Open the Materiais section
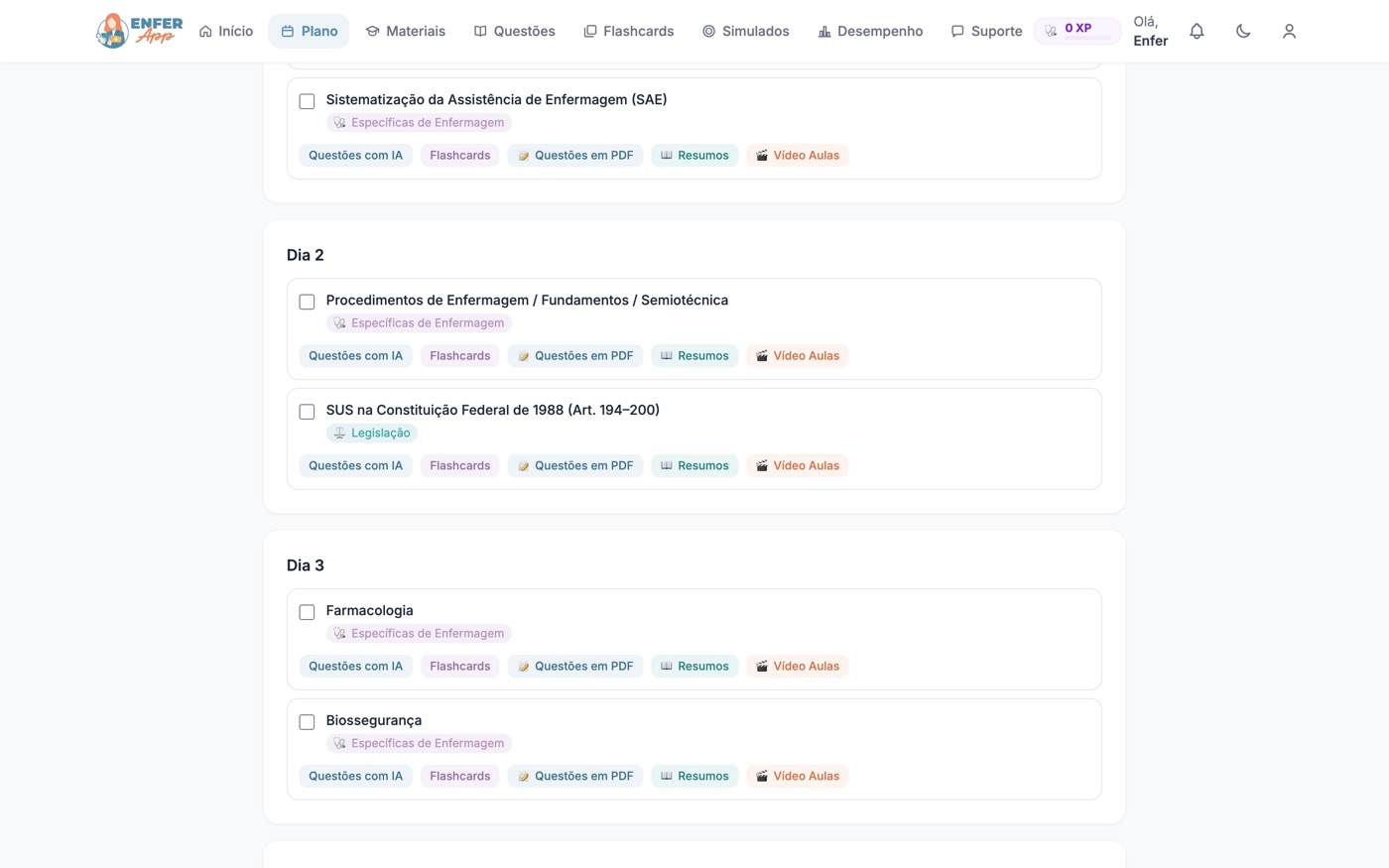Viewport: 1389px width, 868px height. tap(406, 31)
